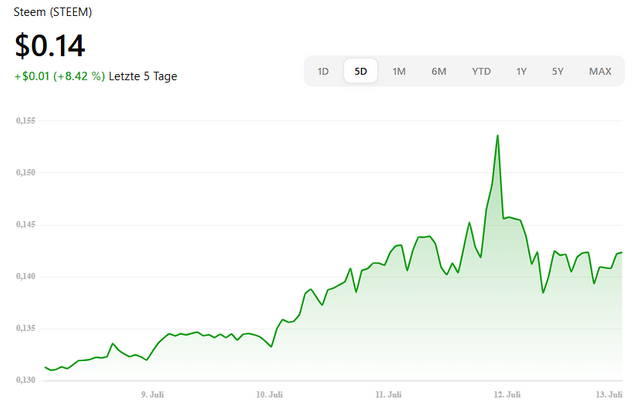Click the Steem (STEEM) title
Screen dimensions: 640x402
53,12
